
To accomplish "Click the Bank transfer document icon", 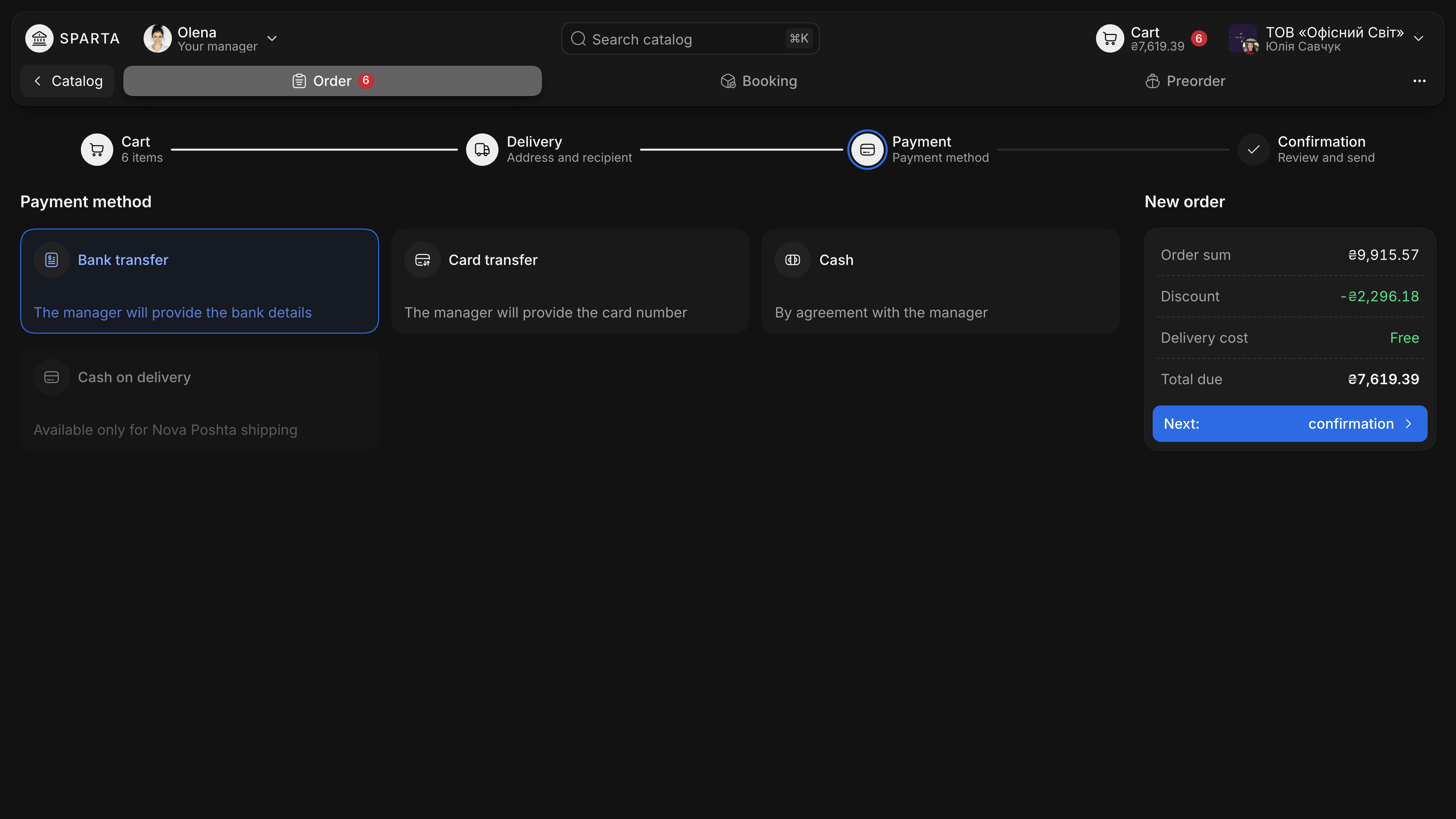I will (x=52, y=260).
